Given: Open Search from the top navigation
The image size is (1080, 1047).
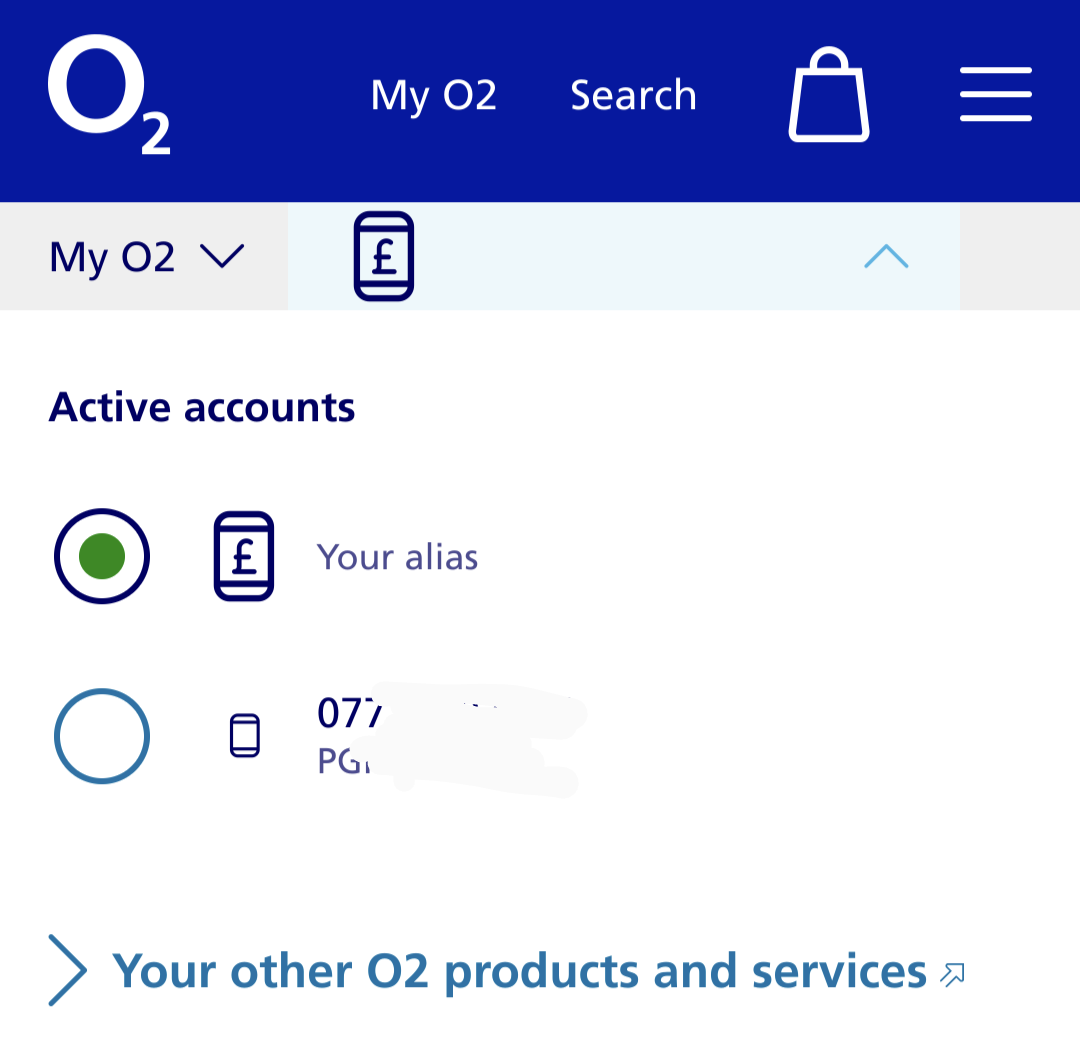Looking at the screenshot, I should pos(632,95).
